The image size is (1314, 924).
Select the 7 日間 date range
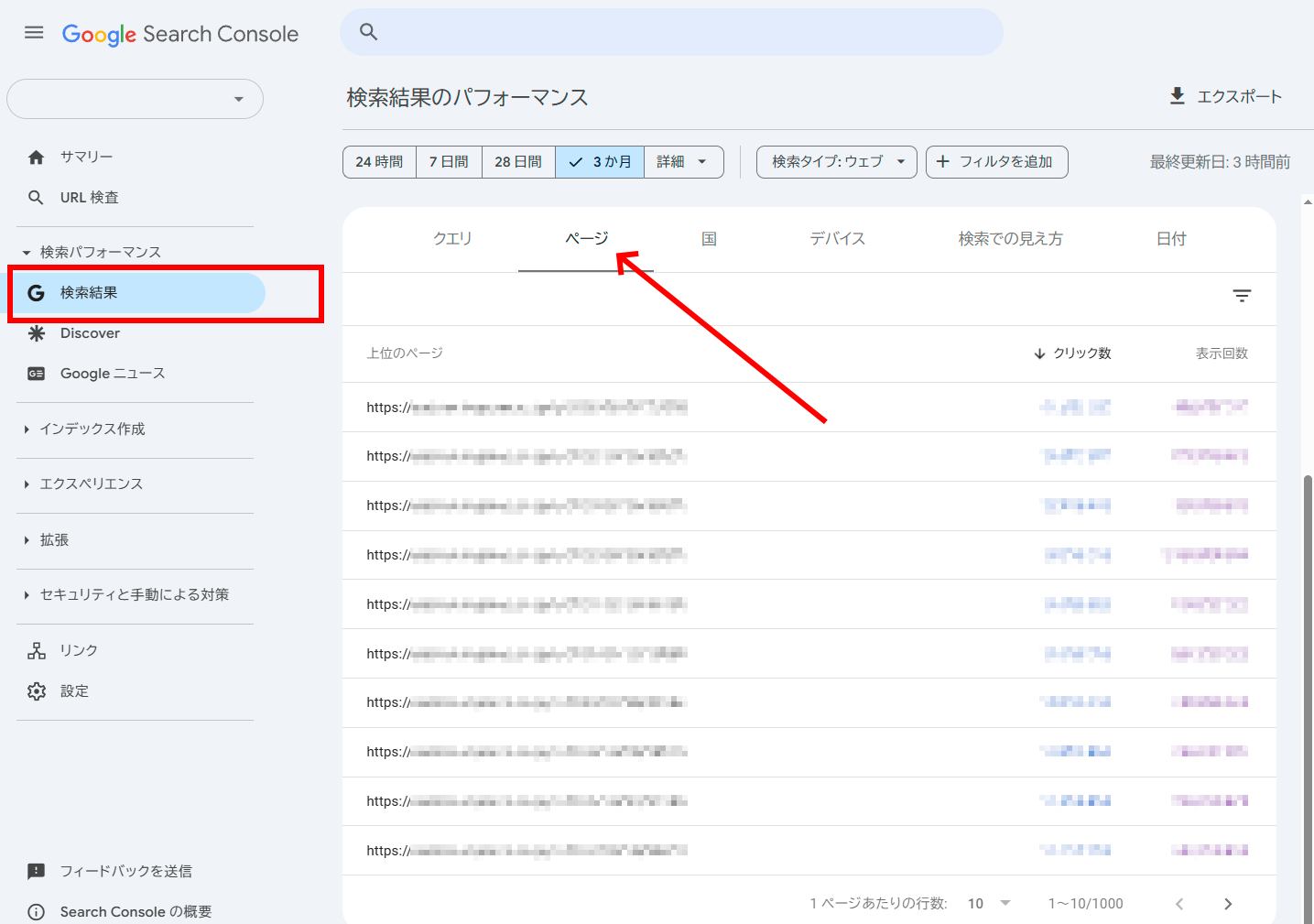449,162
